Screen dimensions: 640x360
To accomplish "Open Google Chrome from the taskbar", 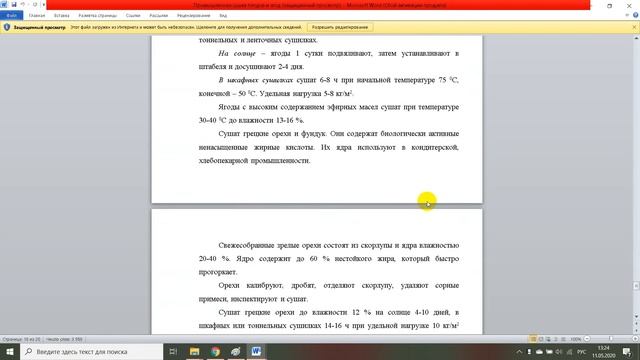I will (x=215, y=351).
